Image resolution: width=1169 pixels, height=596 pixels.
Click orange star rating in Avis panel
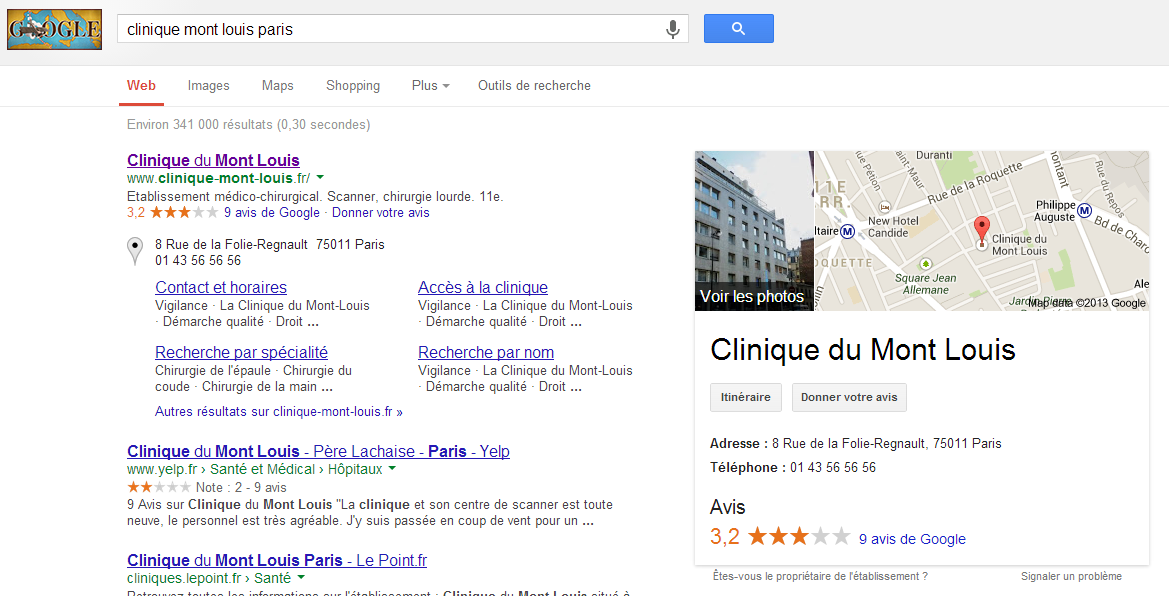(799, 536)
